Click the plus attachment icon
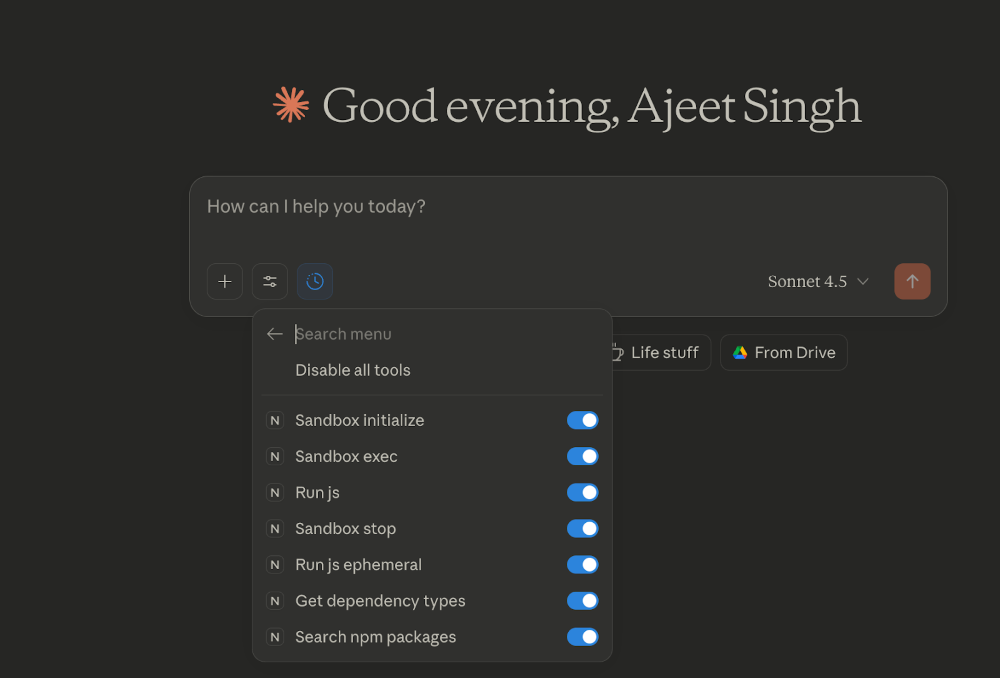The image size is (1000, 678). (225, 282)
